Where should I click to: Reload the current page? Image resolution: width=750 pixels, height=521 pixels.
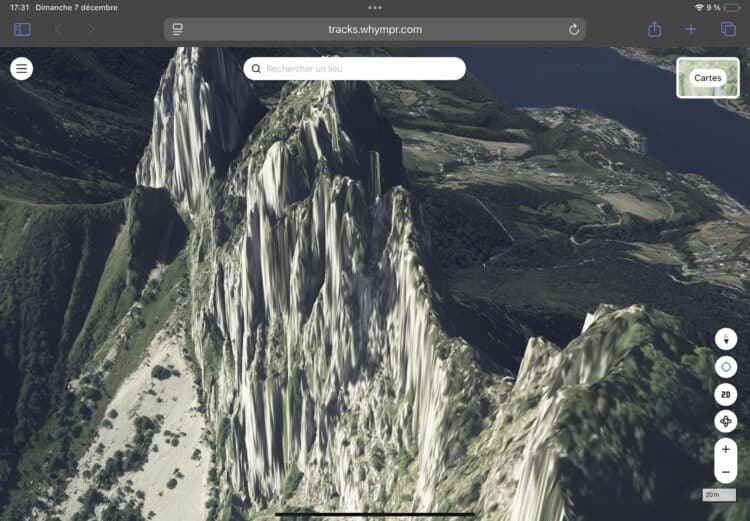click(573, 30)
